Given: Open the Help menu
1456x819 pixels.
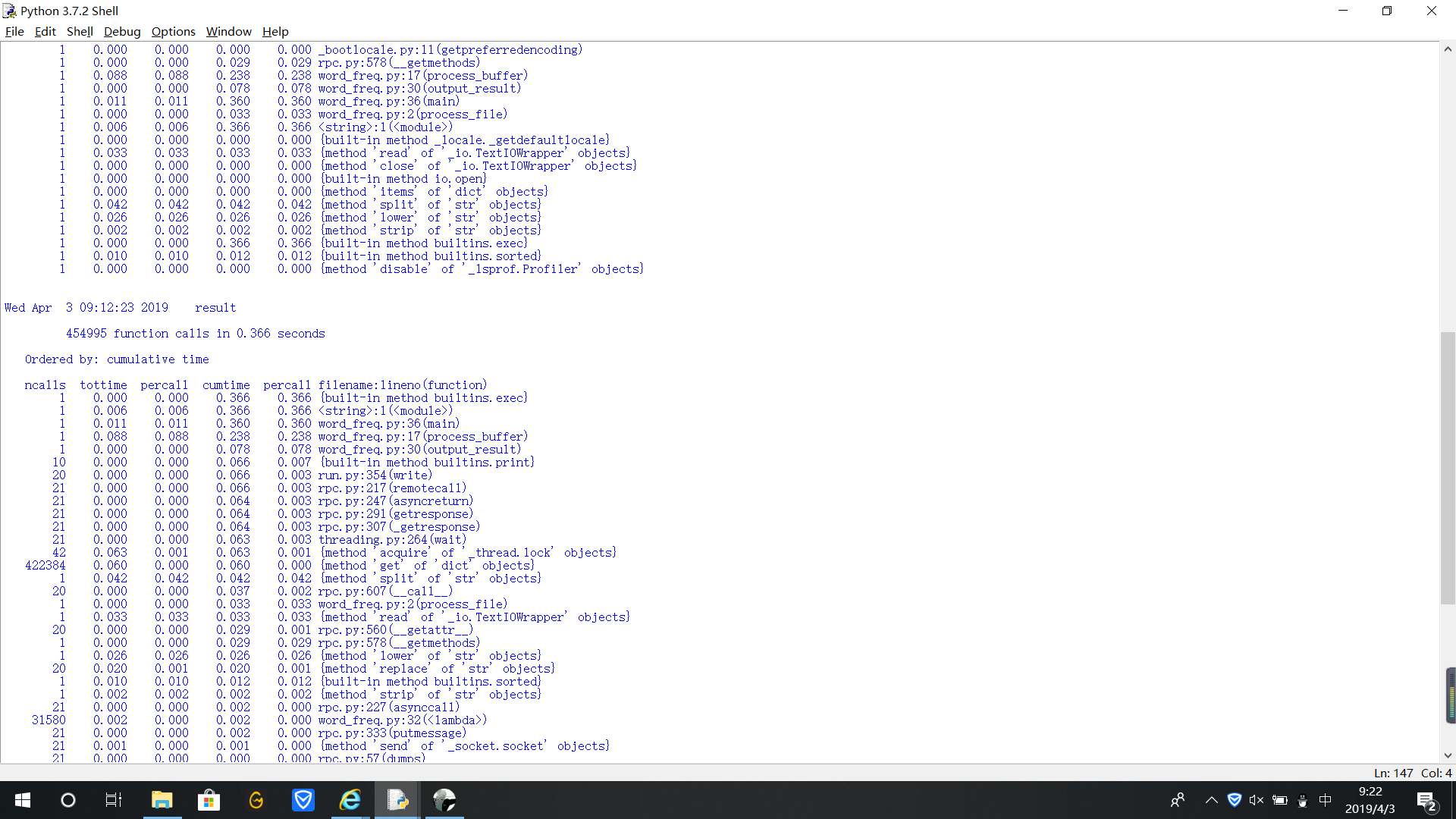Looking at the screenshot, I should [x=275, y=31].
